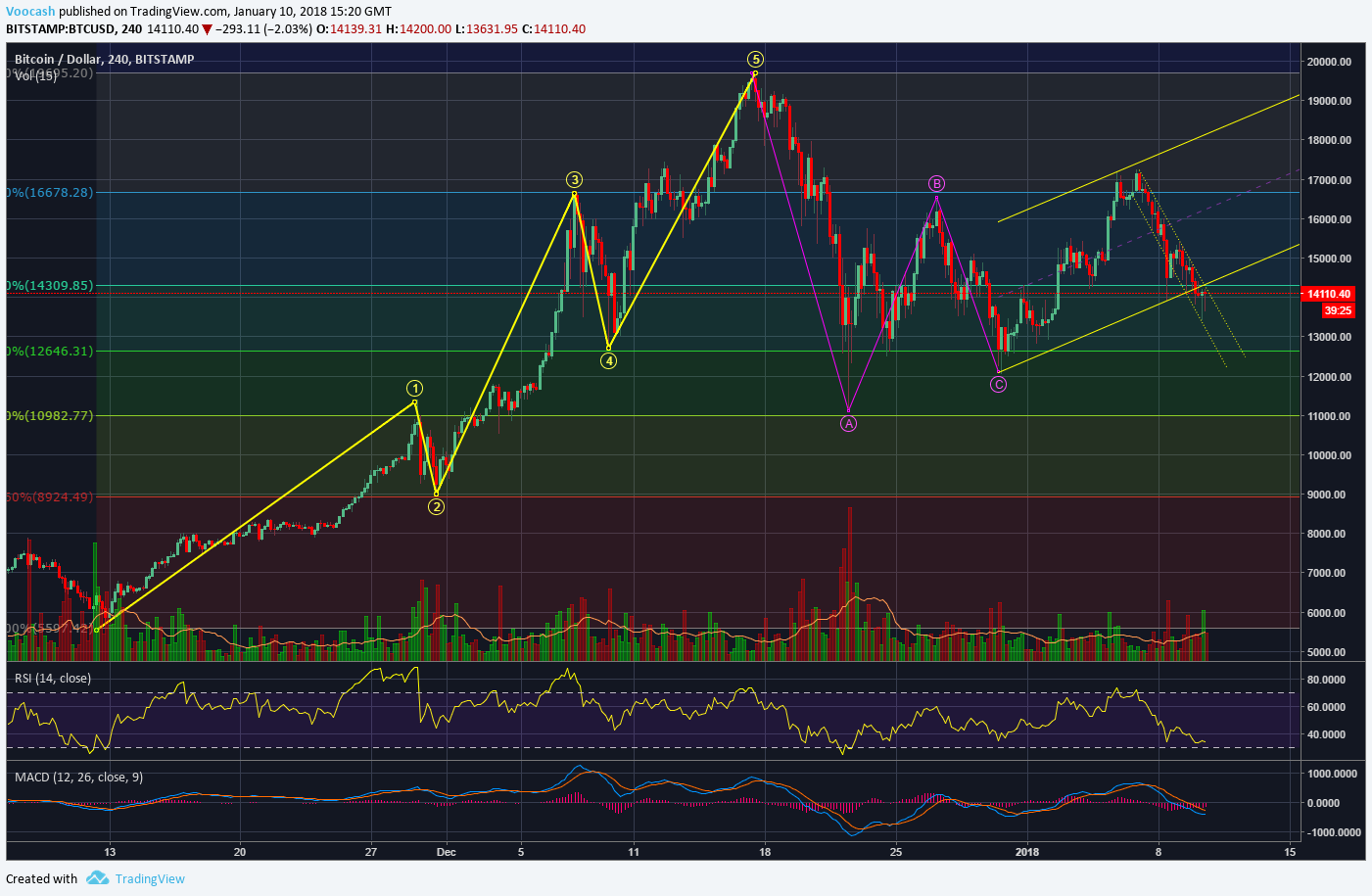Click the RSI (14, close) indicator label
This screenshot has width=1372, height=896.
[53, 678]
